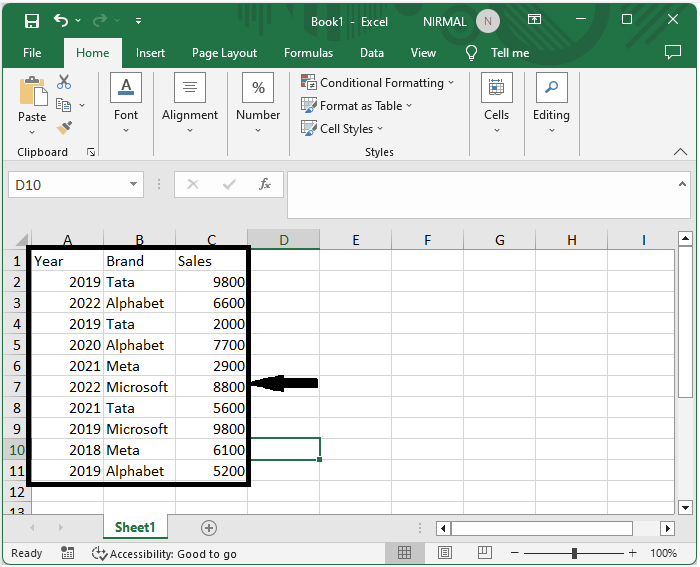Expand the Editing group button
The image size is (700, 567).
(551, 104)
